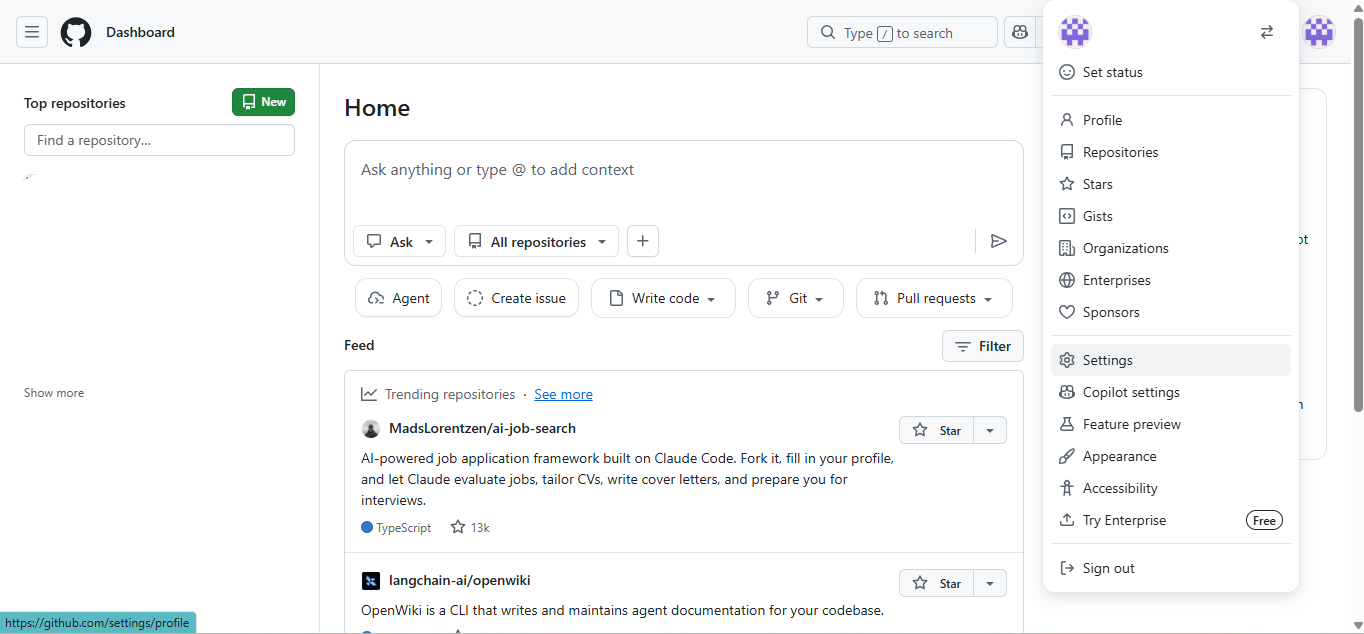The height and width of the screenshot is (634, 1364).
Task: Click the plus button to add context
Action: click(x=643, y=241)
